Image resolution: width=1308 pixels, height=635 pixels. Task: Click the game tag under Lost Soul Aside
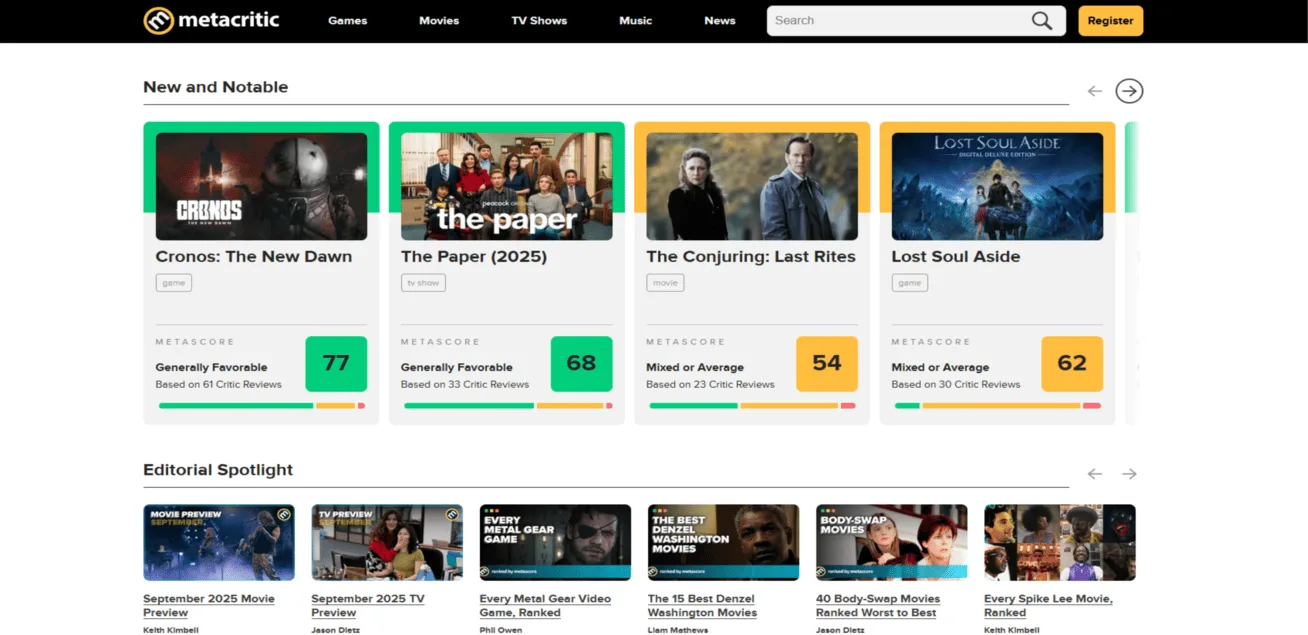(910, 283)
